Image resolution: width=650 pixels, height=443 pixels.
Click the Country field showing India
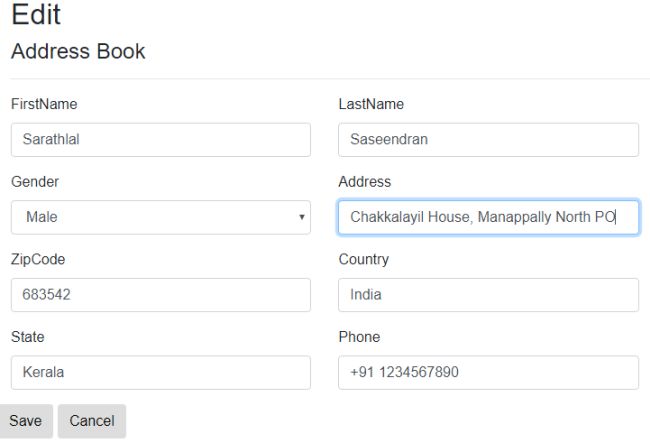pos(488,295)
